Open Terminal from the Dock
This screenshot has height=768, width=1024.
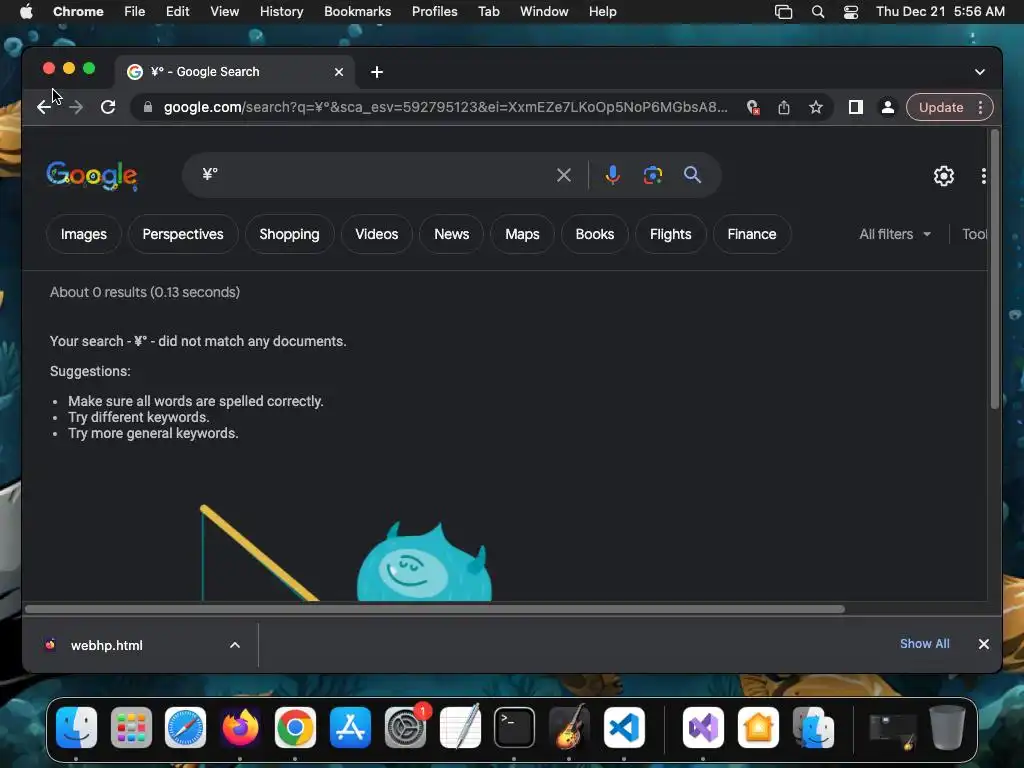(x=515, y=728)
